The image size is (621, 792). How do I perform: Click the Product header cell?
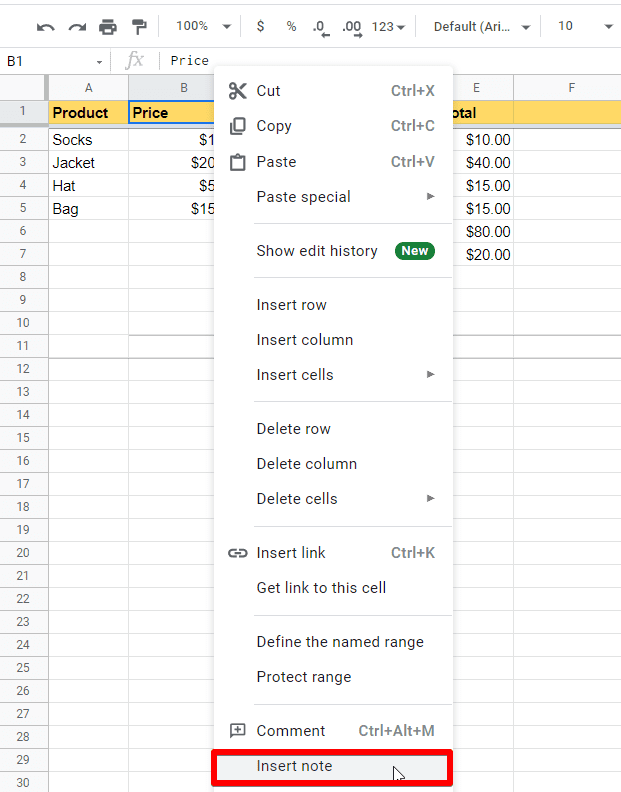tap(88, 112)
